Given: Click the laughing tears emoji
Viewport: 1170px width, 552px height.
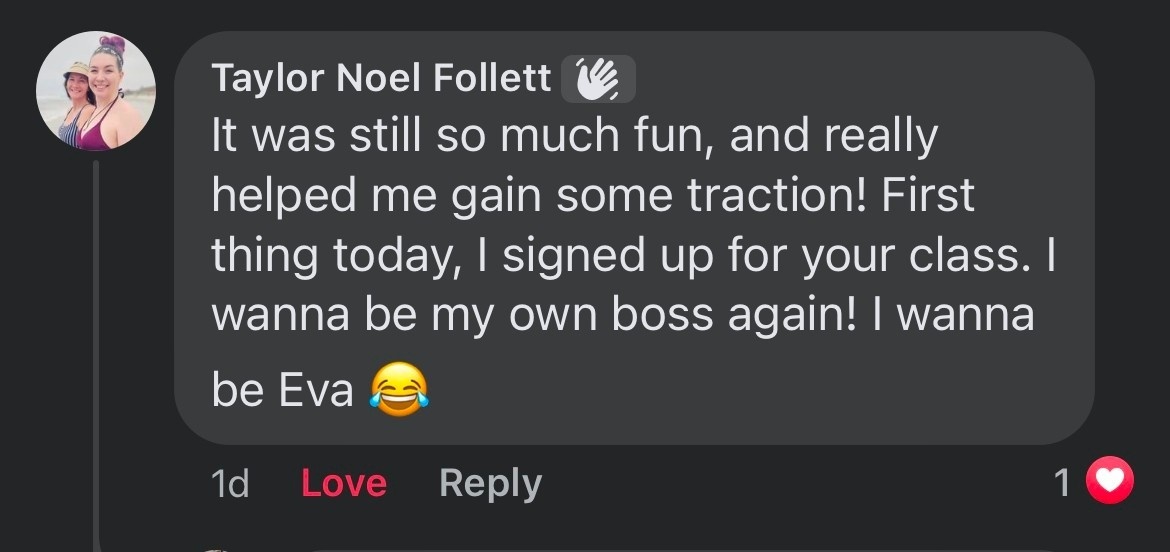Looking at the screenshot, I should pyautogui.click(x=398, y=391).
